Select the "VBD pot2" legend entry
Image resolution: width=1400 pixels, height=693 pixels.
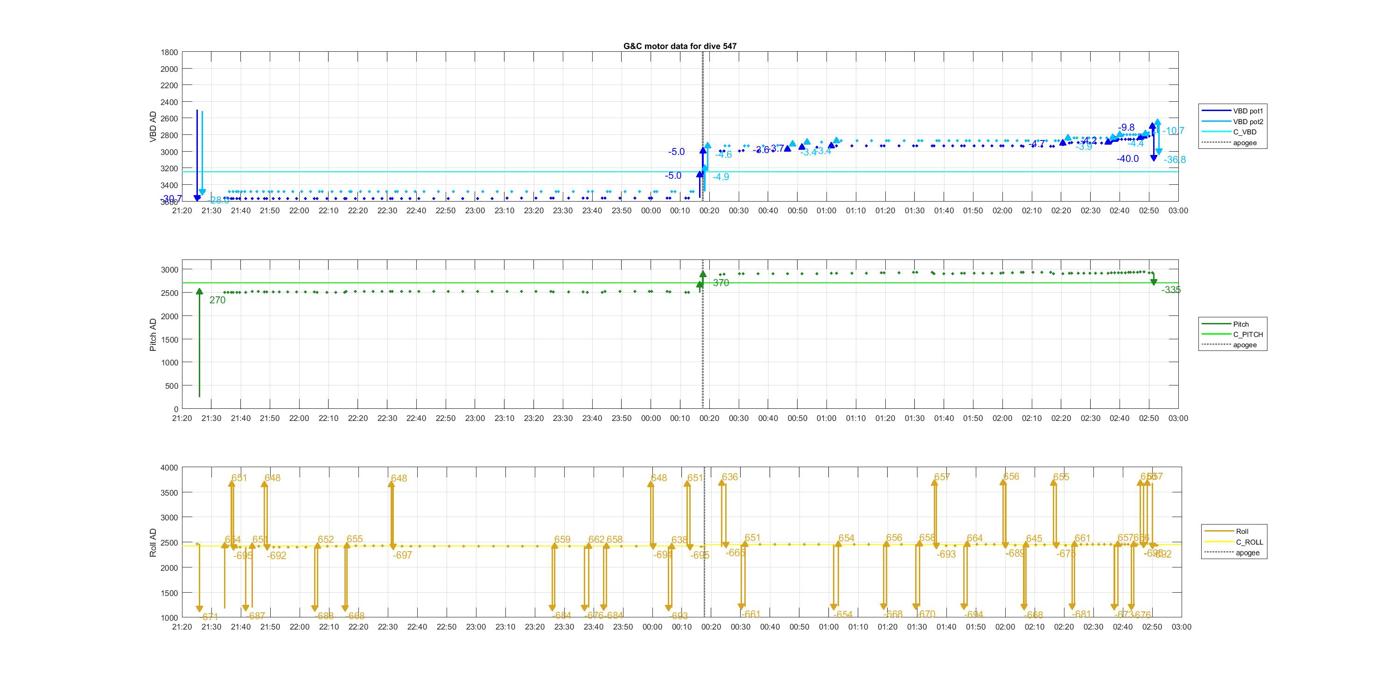click(1248, 121)
